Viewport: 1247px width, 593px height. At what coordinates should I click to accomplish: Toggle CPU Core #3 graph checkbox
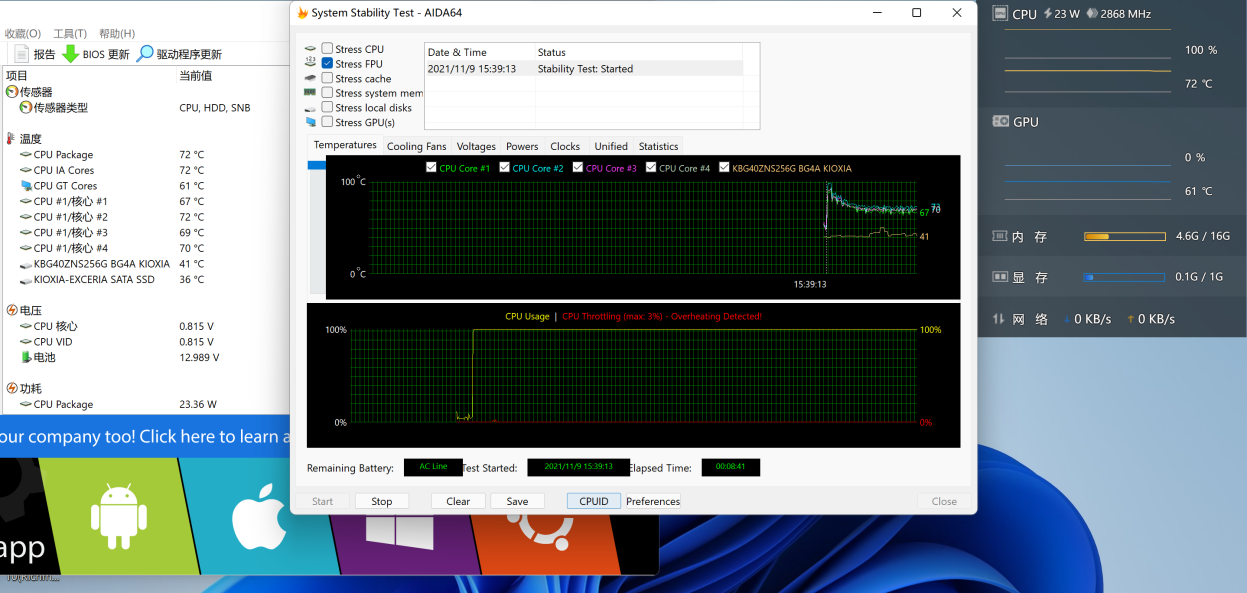click(578, 168)
